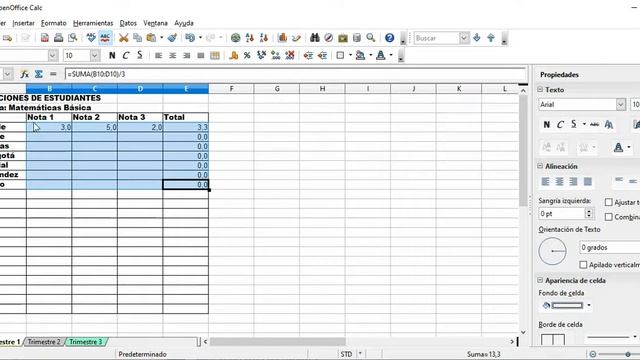Click the Undo icon
The height and width of the screenshot is (360, 640).
(x=190, y=38)
